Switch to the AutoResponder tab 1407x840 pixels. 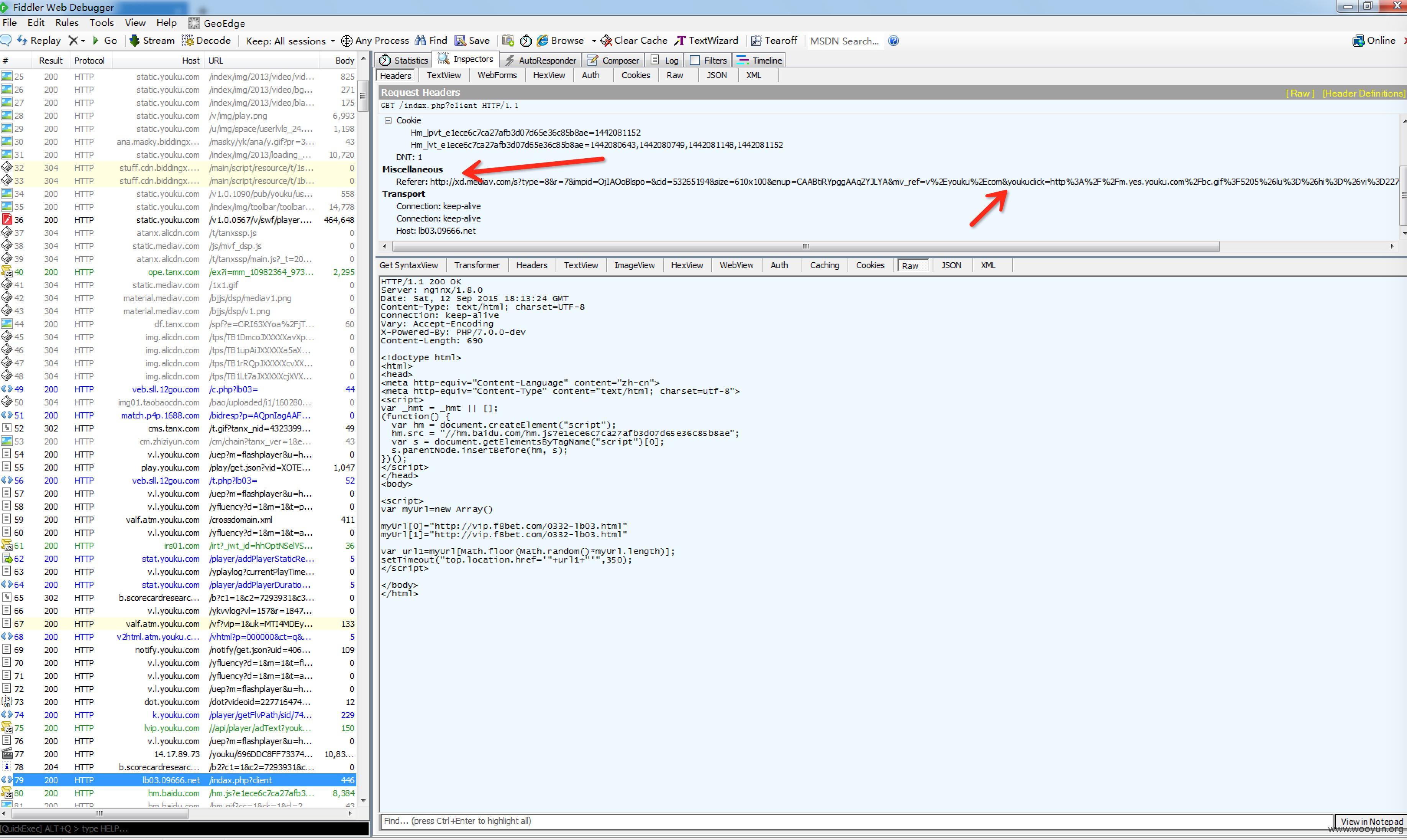pos(541,60)
